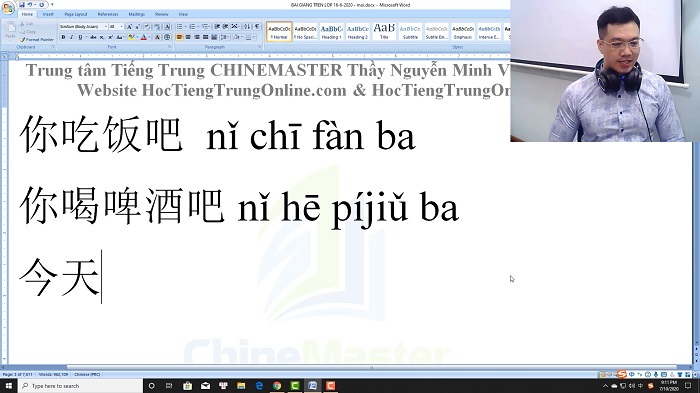
Task: Click the Enclose Characters icon
Action: click(167, 37)
